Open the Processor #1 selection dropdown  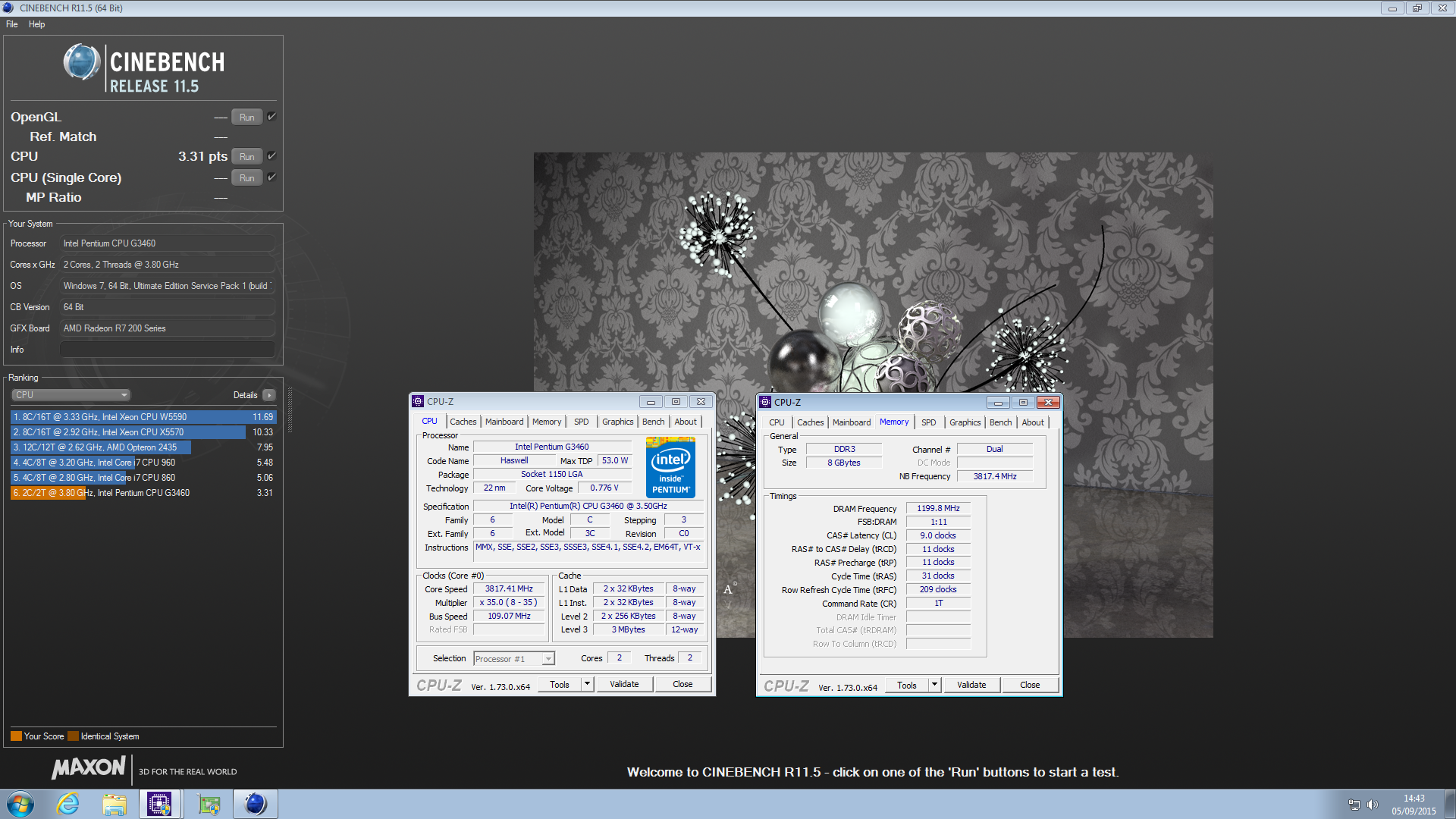(514, 659)
